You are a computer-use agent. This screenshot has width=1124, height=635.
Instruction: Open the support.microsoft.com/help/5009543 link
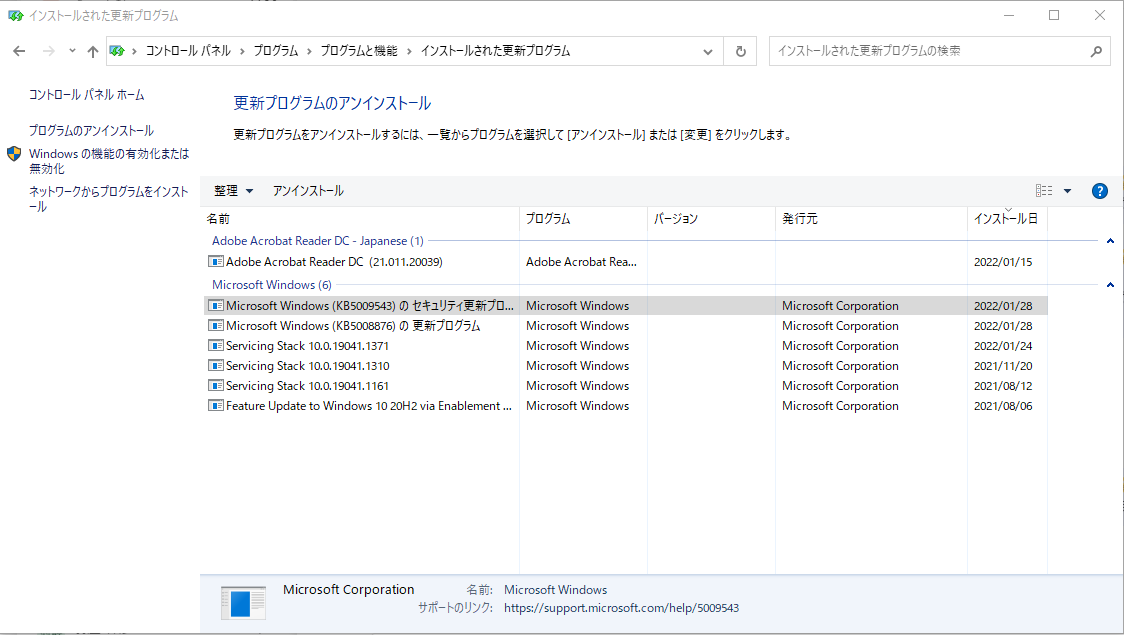621,608
